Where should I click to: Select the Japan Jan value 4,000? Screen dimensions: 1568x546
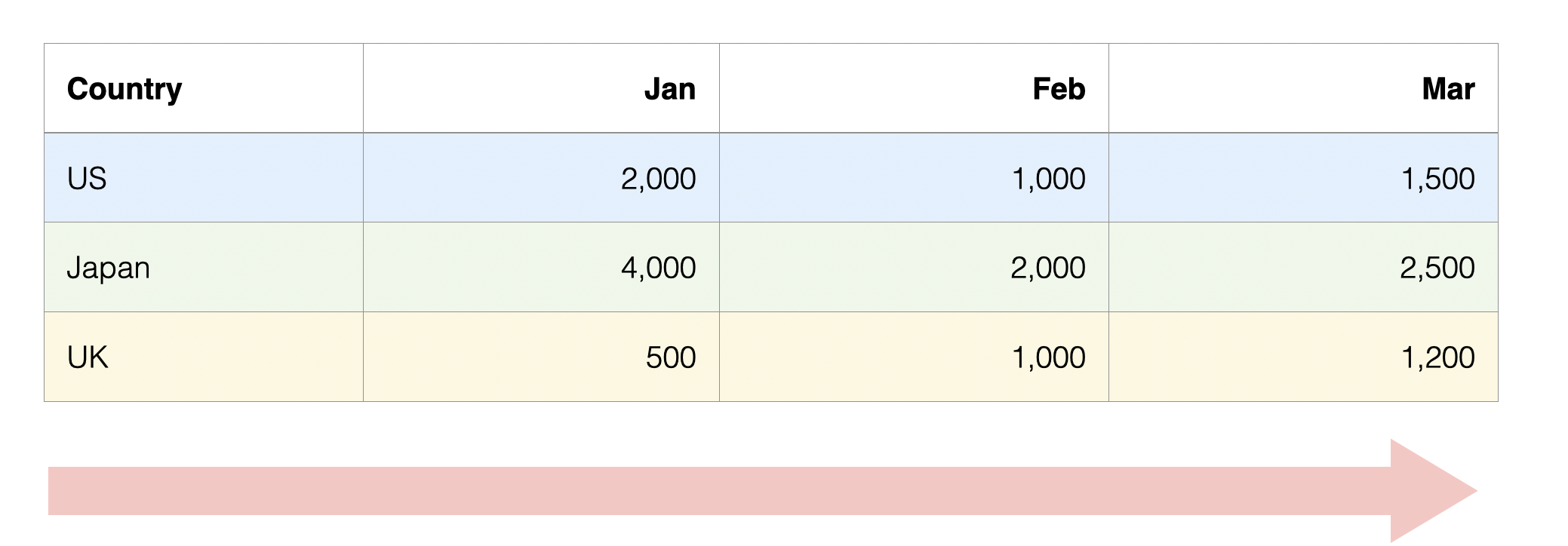click(658, 268)
